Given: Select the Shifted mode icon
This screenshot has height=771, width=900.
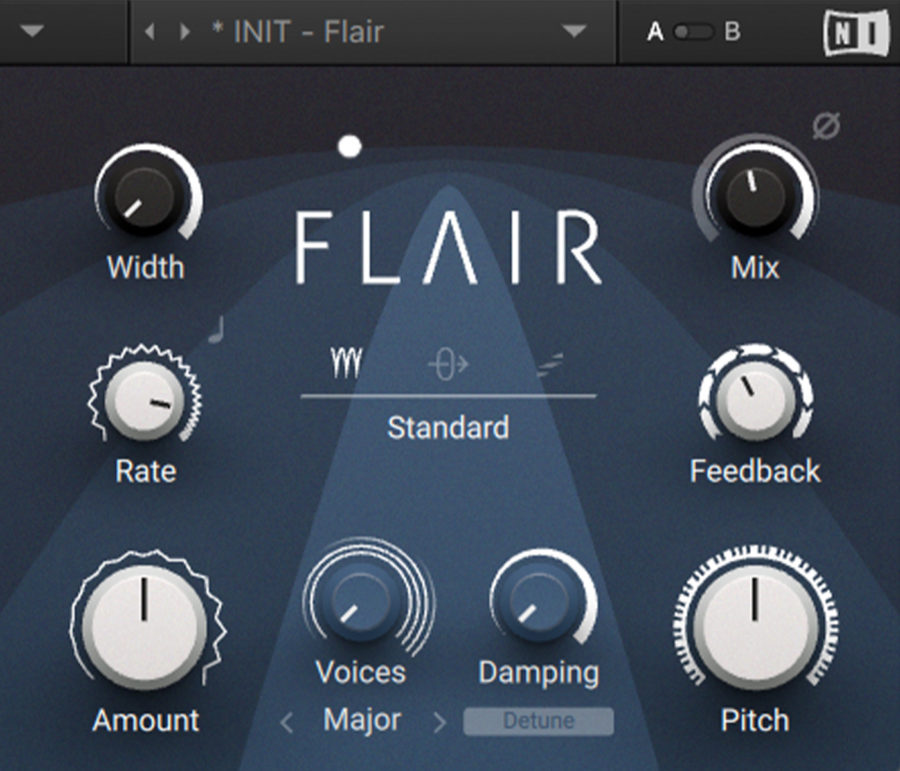Looking at the screenshot, I should pyautogui.click(x=447, y=363).
